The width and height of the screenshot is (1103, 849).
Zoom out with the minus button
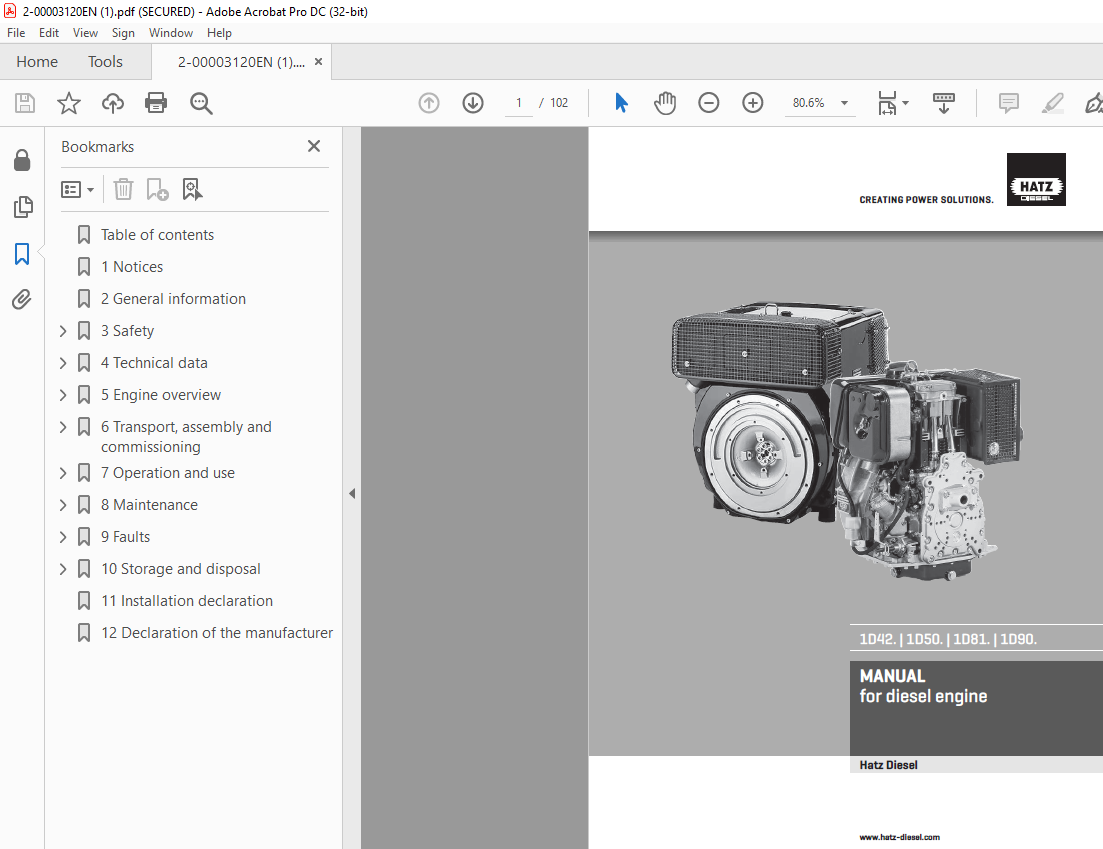708,103
